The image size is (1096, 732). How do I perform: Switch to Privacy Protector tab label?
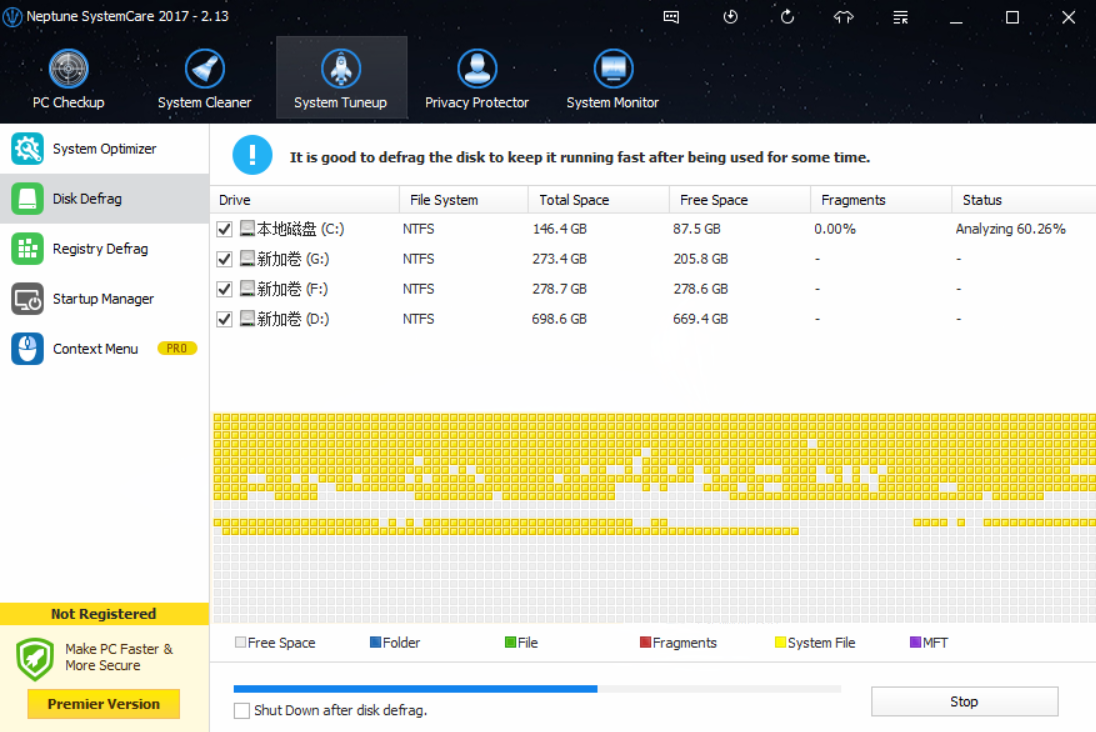[477, 102]
